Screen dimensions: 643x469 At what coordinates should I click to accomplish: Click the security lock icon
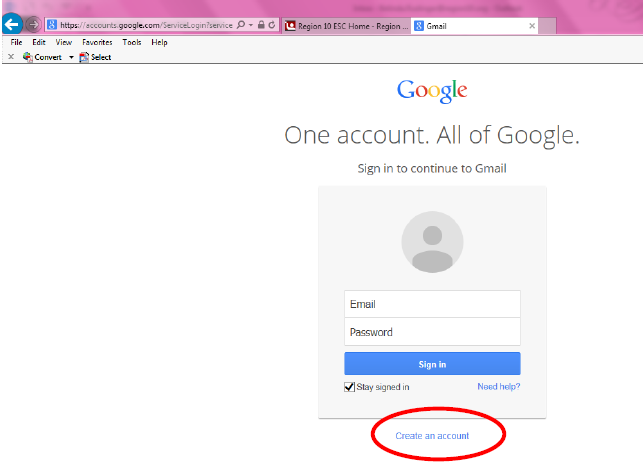261,25
